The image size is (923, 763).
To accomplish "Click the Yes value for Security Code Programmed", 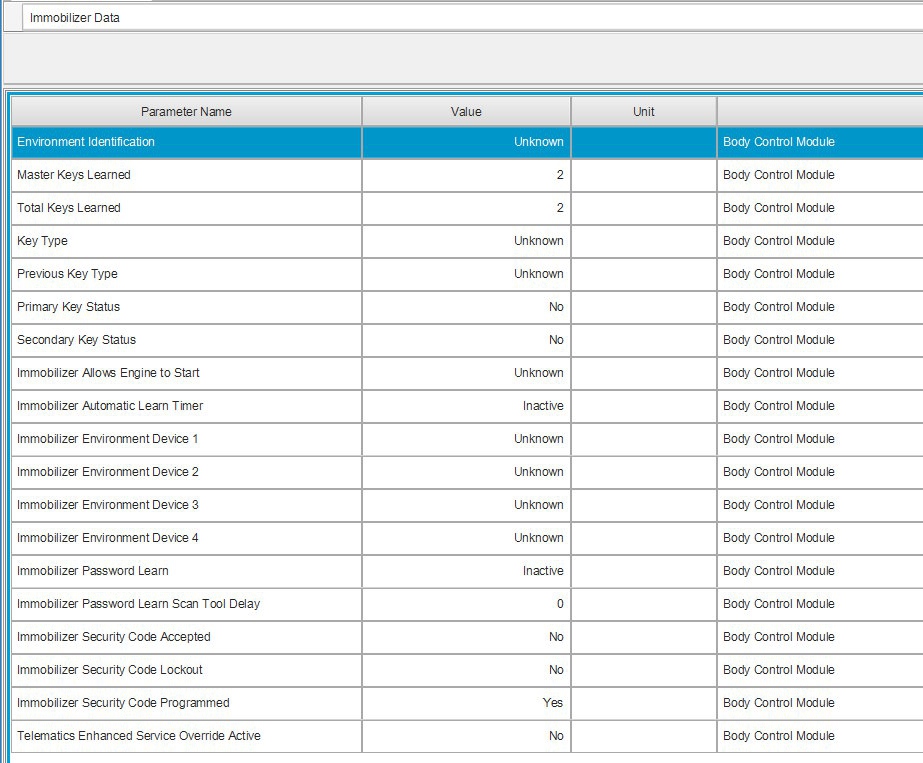I will (x=553, y=702).
